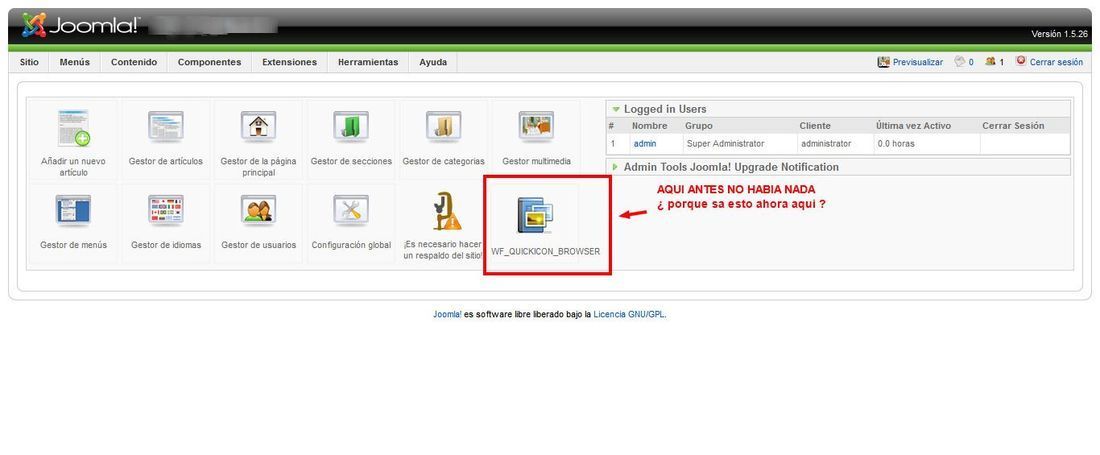Click the Cliente column header
Viewport: 1100px width, 455px height.
tap(814, 126)
